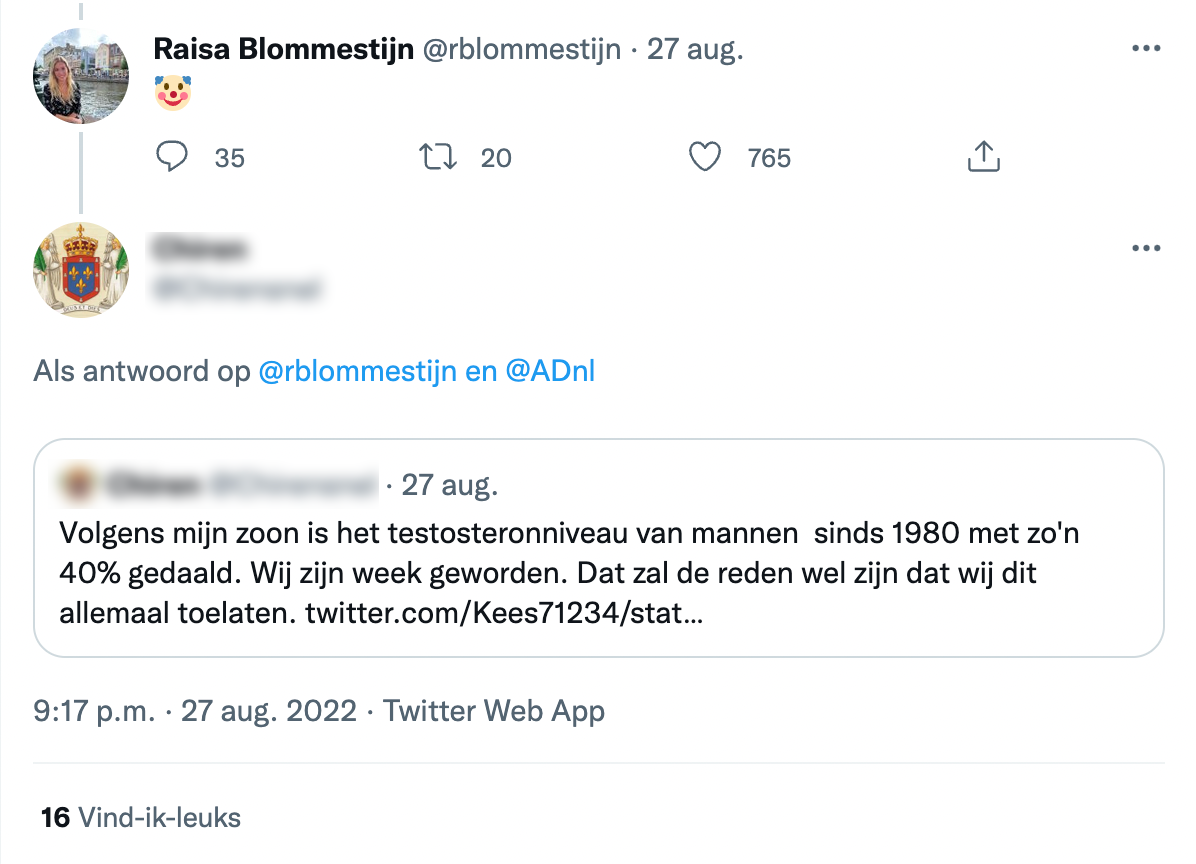Like the tweet with 765 likes
The height and width of the screenshot is (864, 1196).
tap(706, 157)
